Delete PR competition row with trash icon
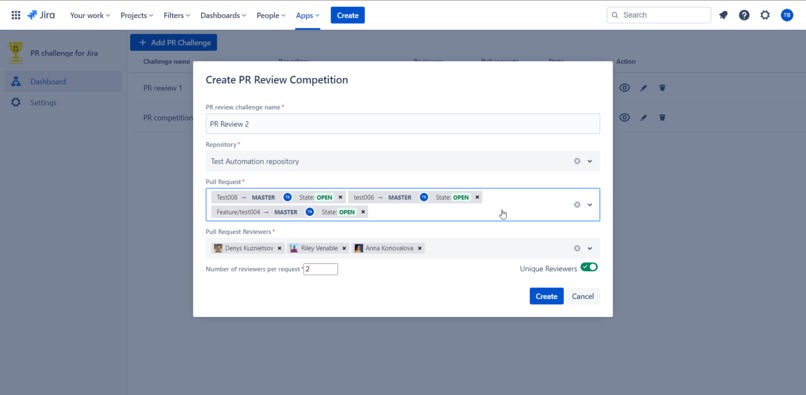Screen dimensions: 806x395 662,117
